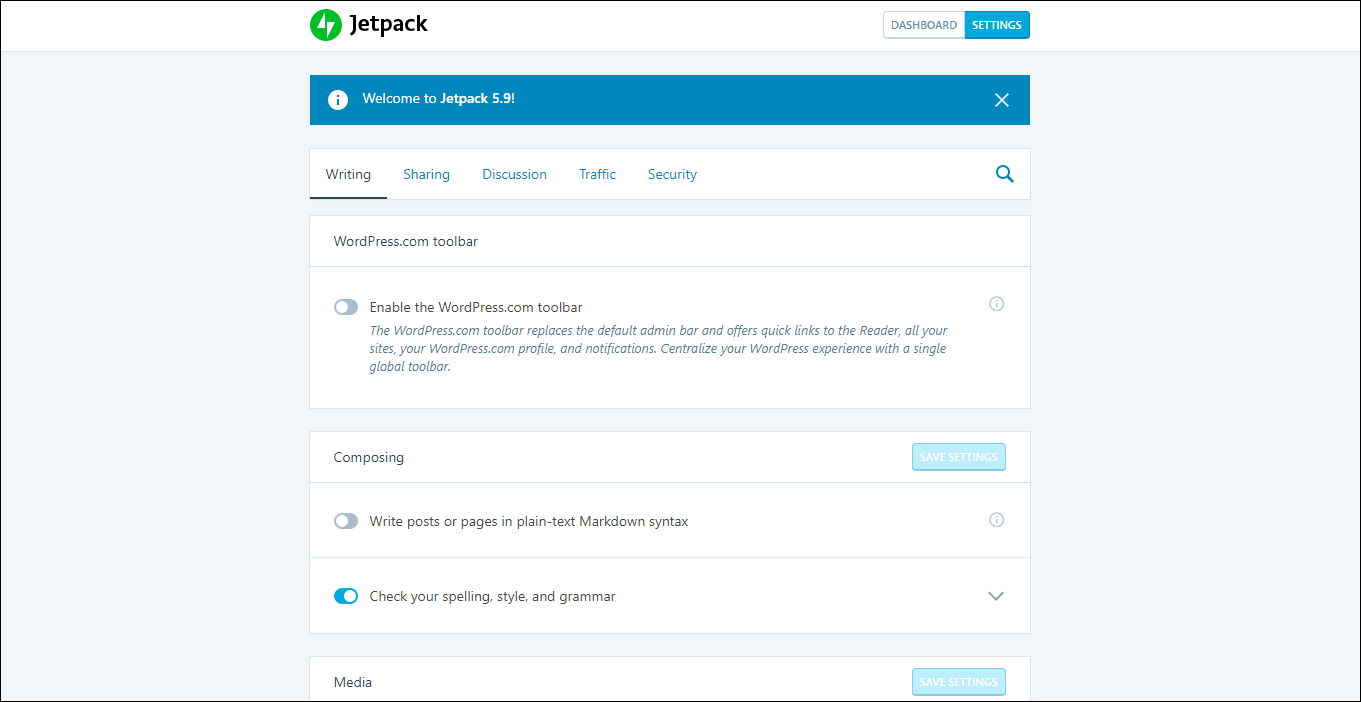
Task: Click the green Jetpack logo icon
Action: pos(326,25)
